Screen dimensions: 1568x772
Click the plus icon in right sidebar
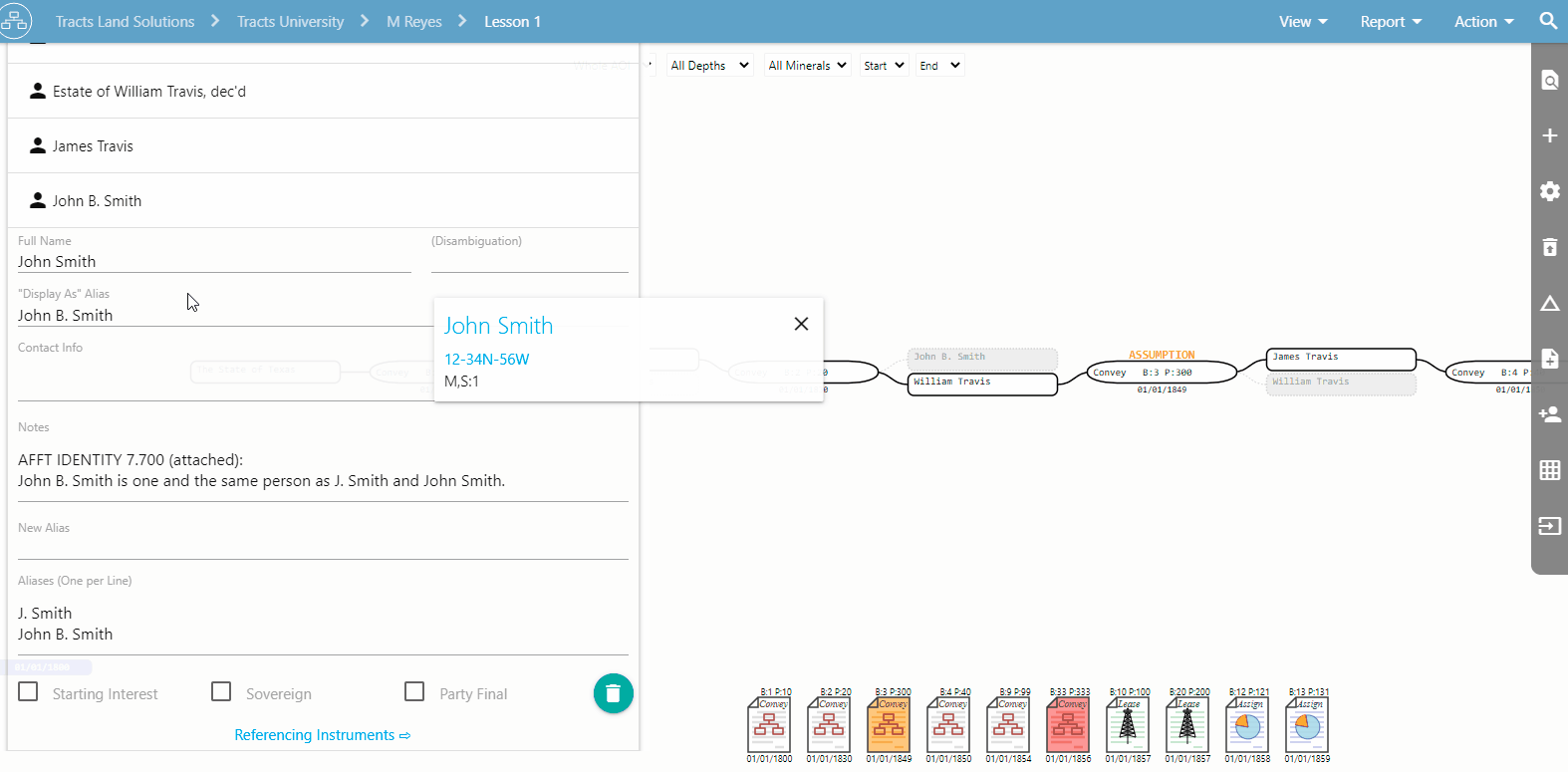click(1549, 135)
